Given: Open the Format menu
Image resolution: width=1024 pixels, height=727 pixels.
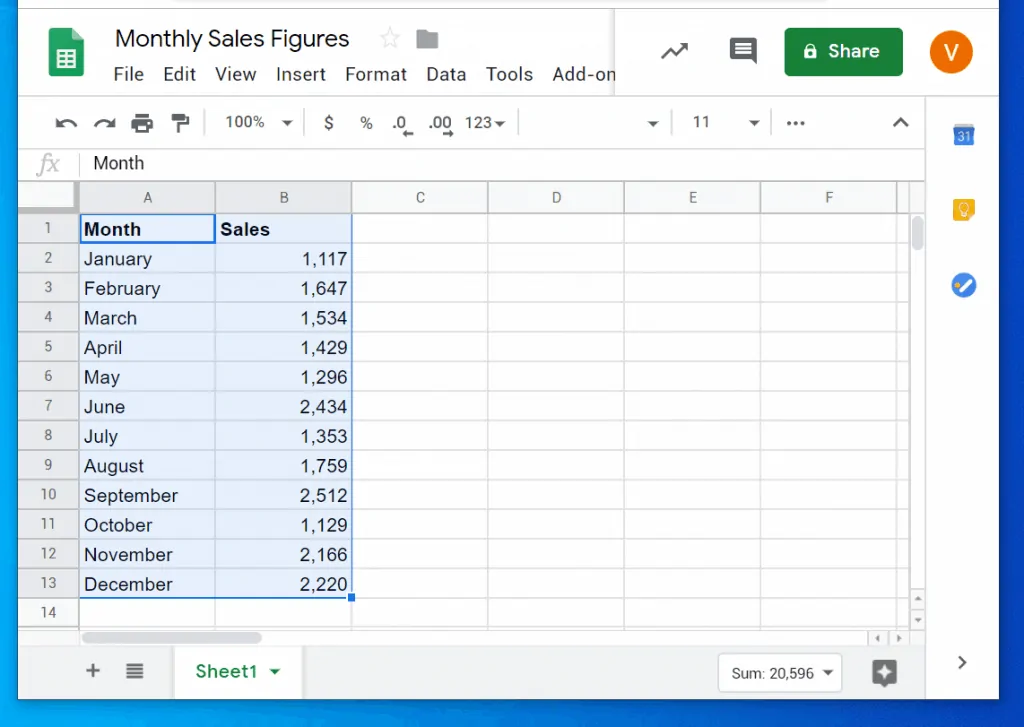Looking at the screenshot, I should [x=375, y=74].
